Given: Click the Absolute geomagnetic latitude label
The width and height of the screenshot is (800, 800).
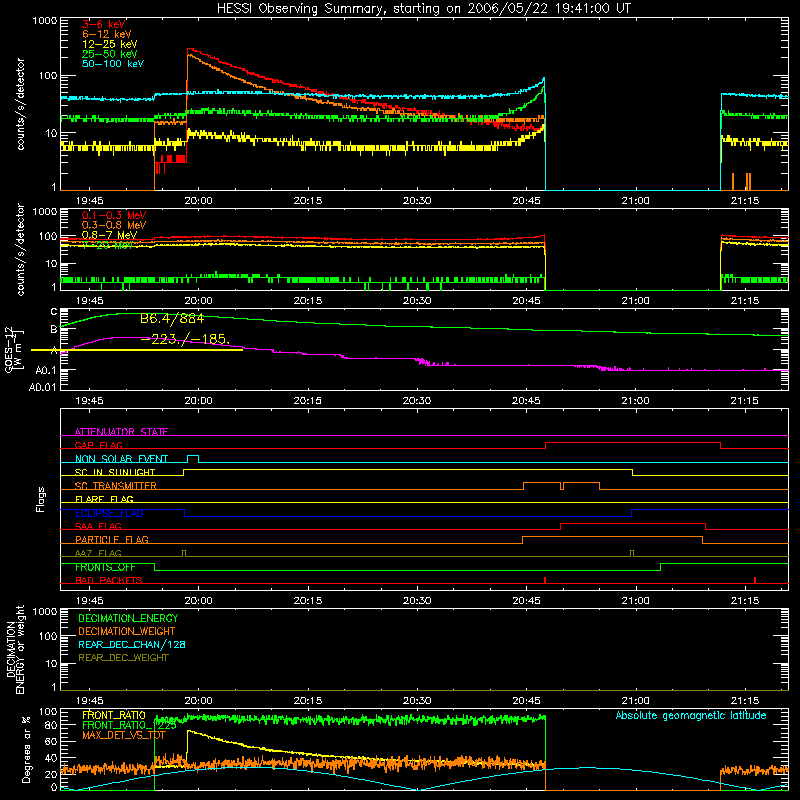Looking at the screenshot, I should point(691,715).
